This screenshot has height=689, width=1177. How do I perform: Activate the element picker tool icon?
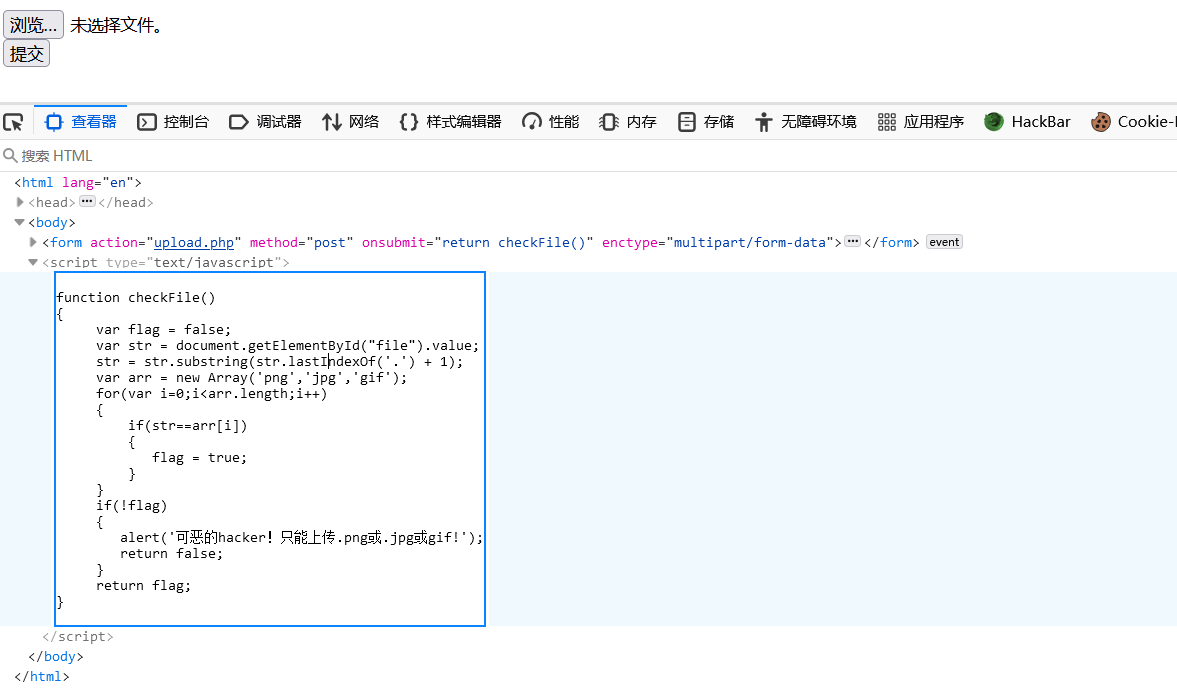[13, 122]
